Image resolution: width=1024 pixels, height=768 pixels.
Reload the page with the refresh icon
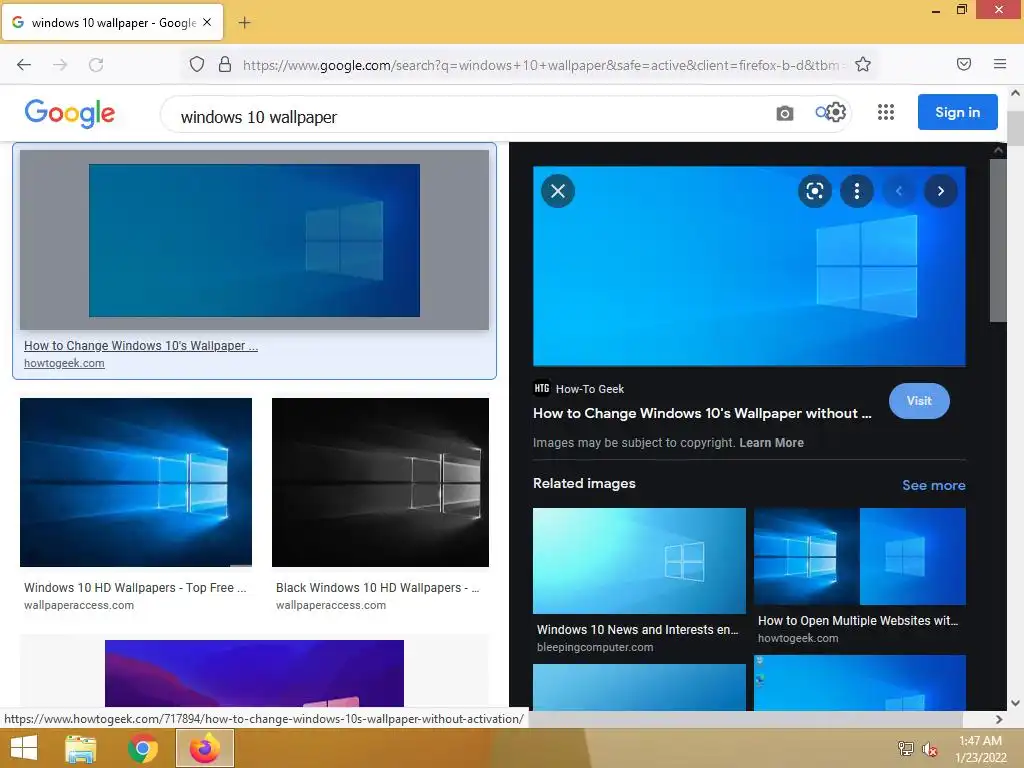pos(96,64)
